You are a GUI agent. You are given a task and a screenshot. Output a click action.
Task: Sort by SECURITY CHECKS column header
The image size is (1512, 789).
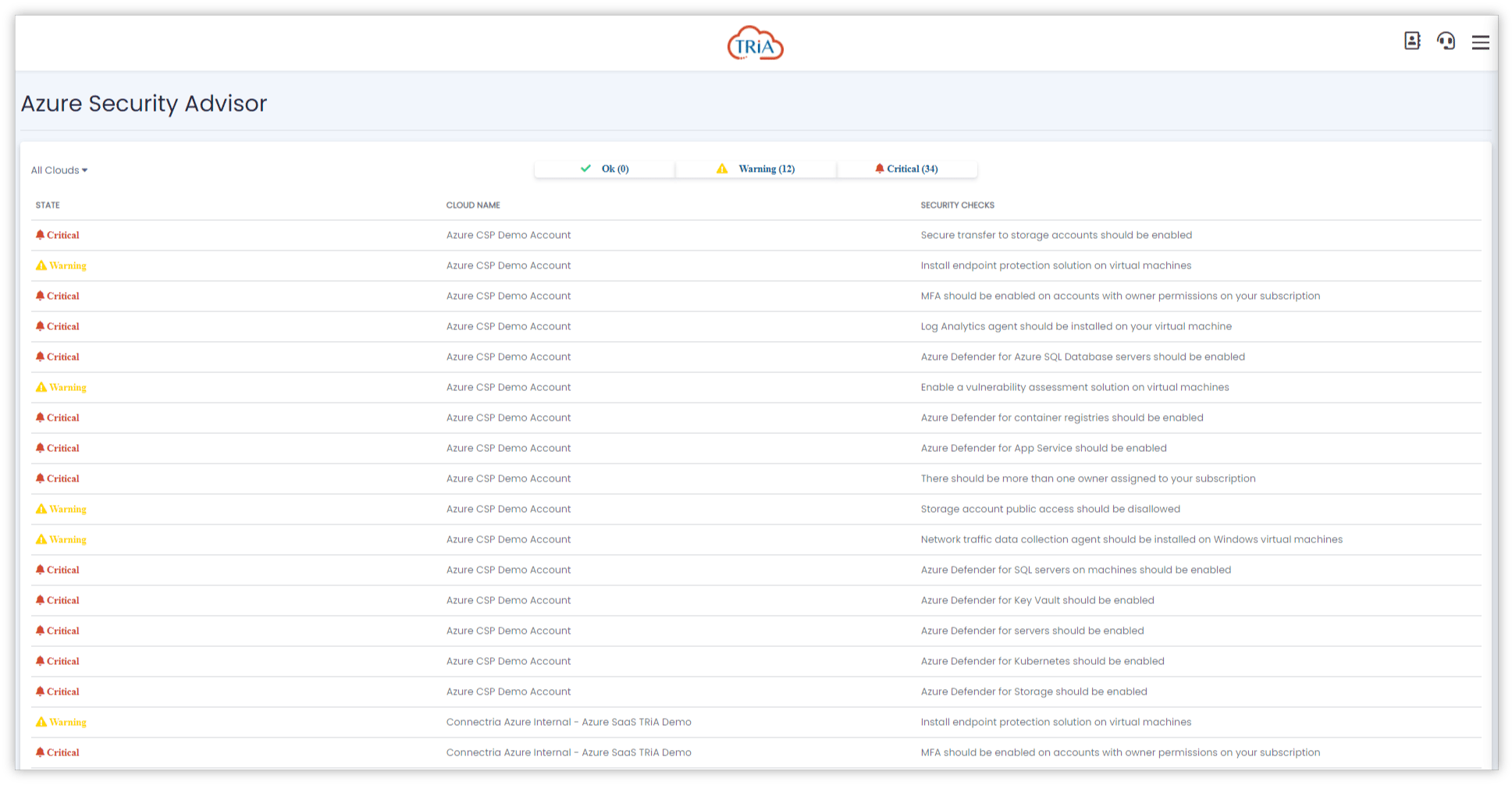957,205
